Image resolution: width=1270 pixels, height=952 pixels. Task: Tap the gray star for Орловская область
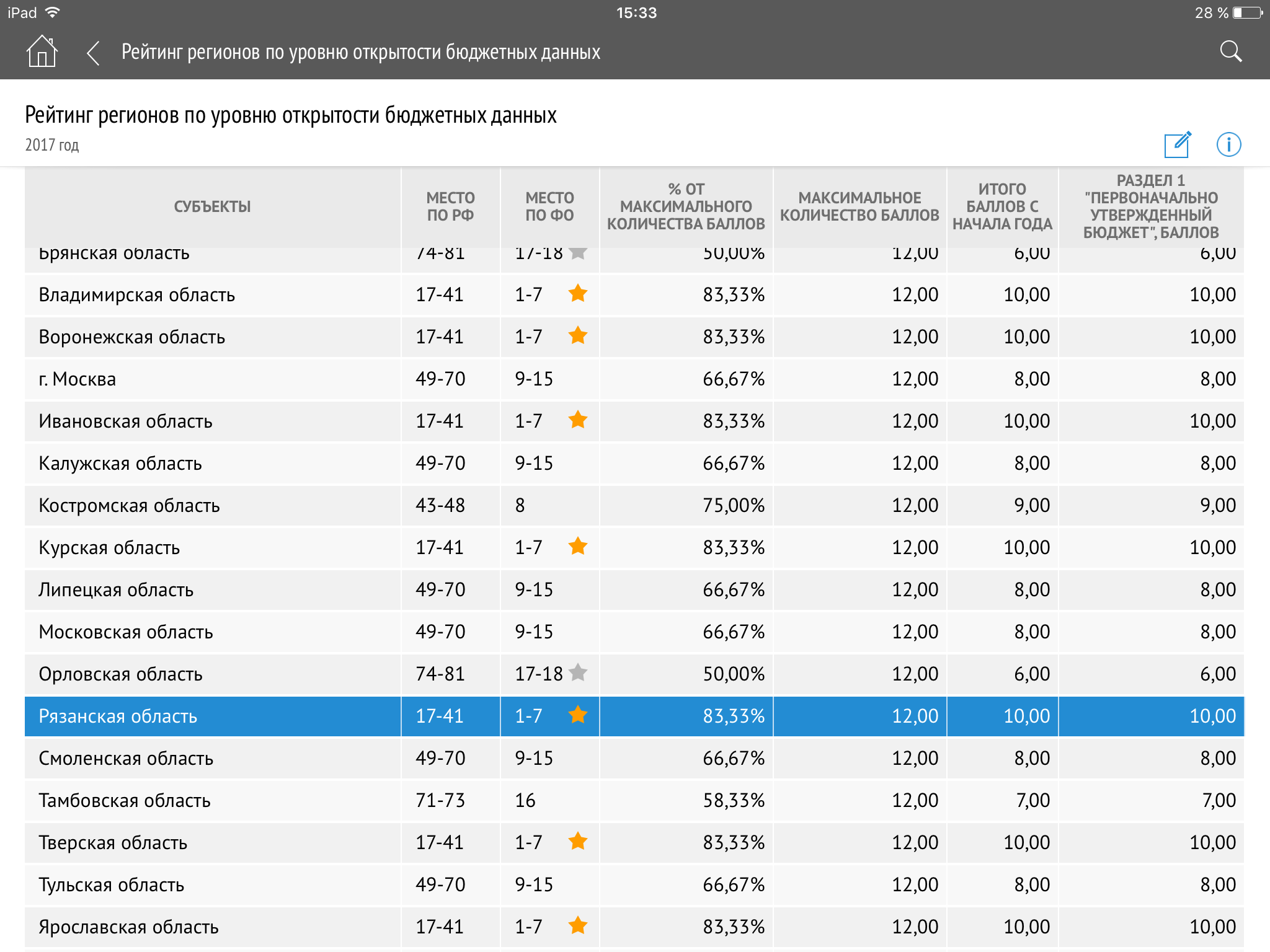(577, 672)
